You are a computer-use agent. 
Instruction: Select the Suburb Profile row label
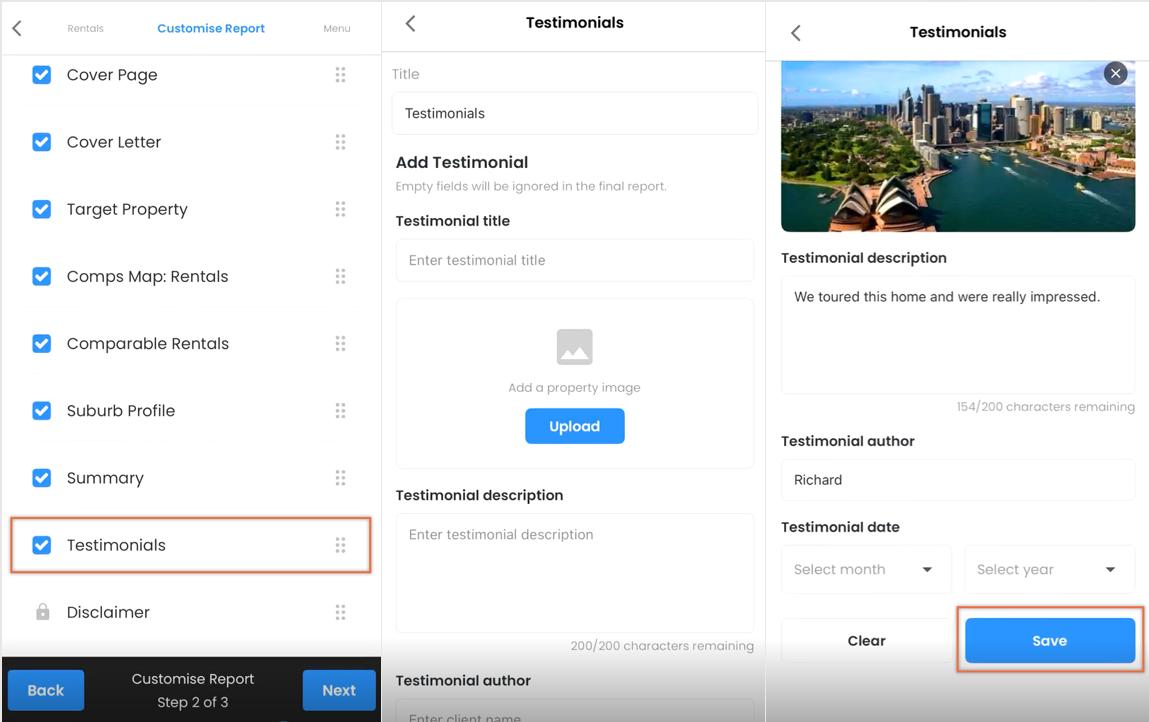121,410
